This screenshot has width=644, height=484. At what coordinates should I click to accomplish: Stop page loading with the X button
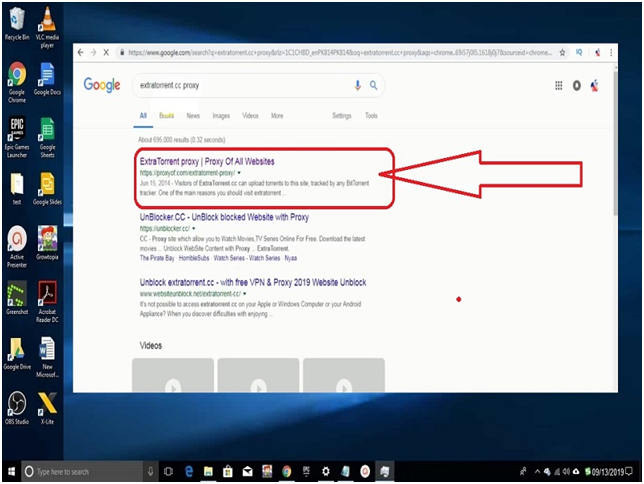pos(106,53)
